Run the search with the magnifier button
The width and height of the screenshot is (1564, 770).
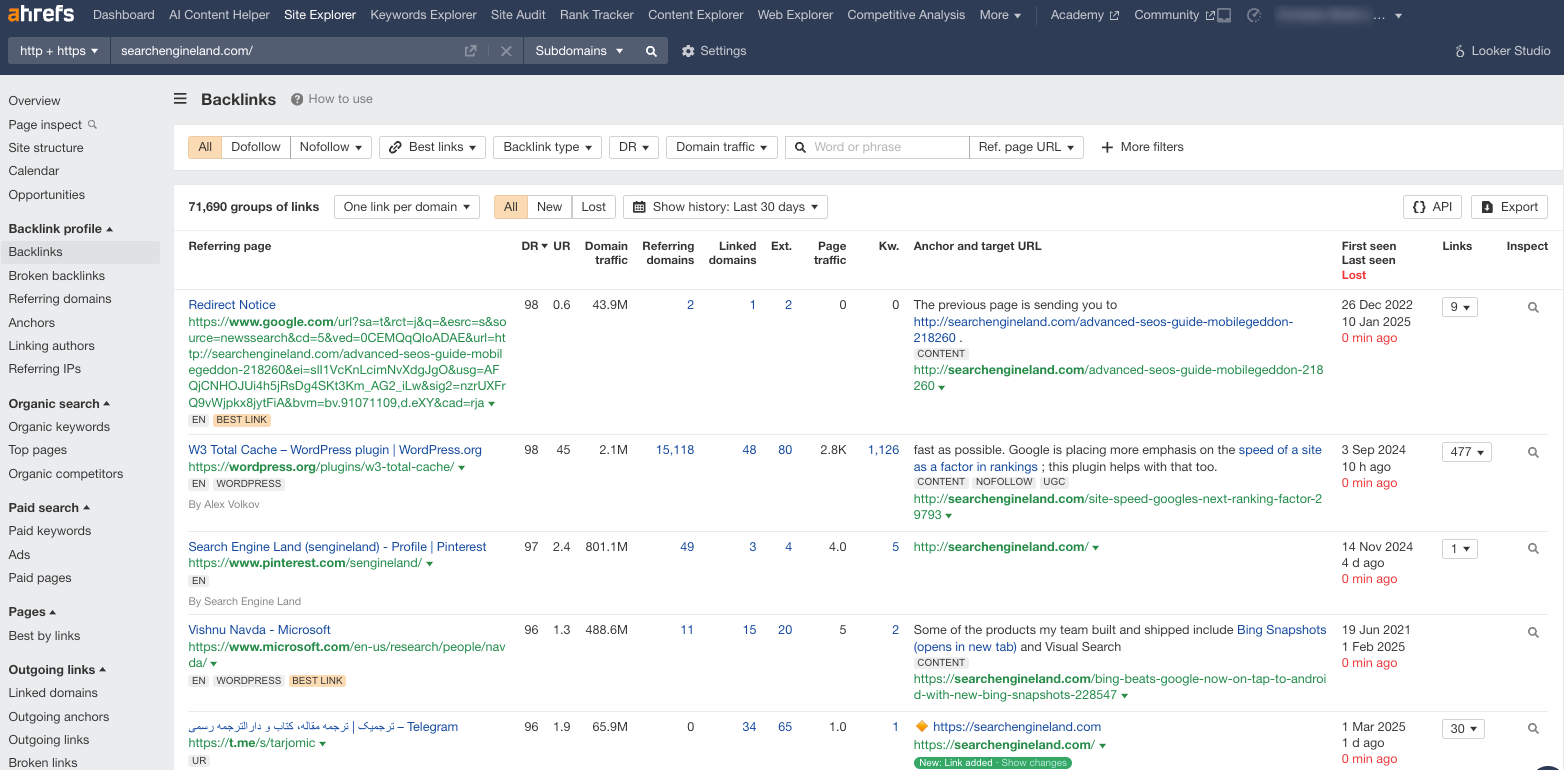click(x=651, y=51)
